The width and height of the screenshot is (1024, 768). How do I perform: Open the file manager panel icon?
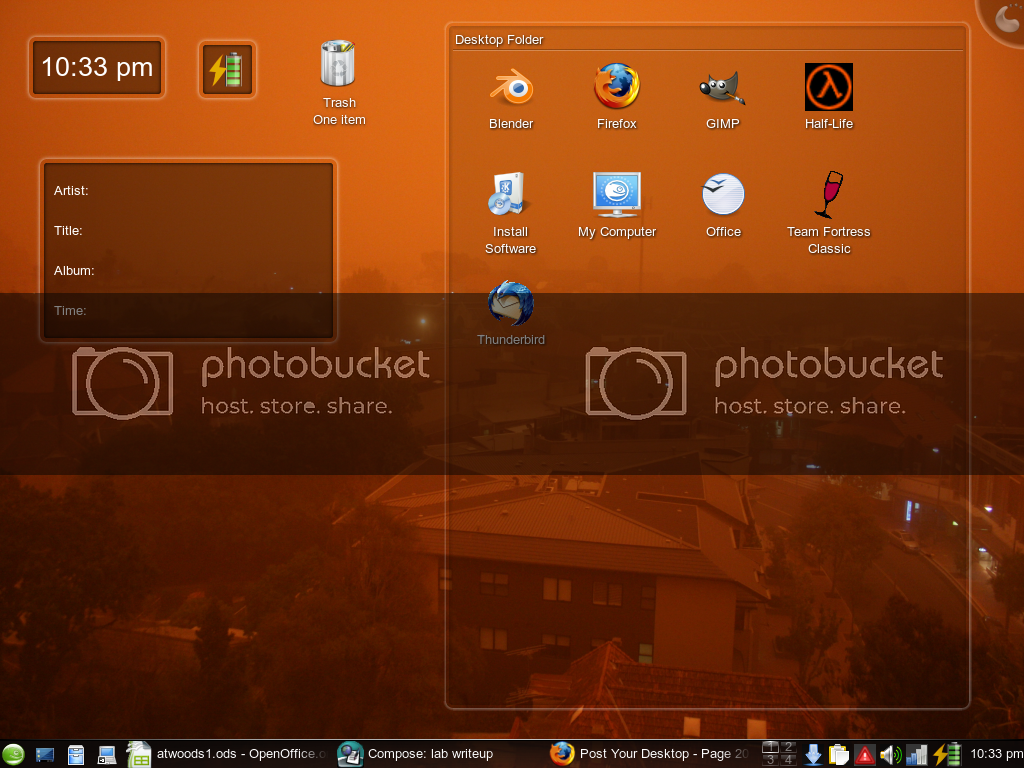click(76, 755)
